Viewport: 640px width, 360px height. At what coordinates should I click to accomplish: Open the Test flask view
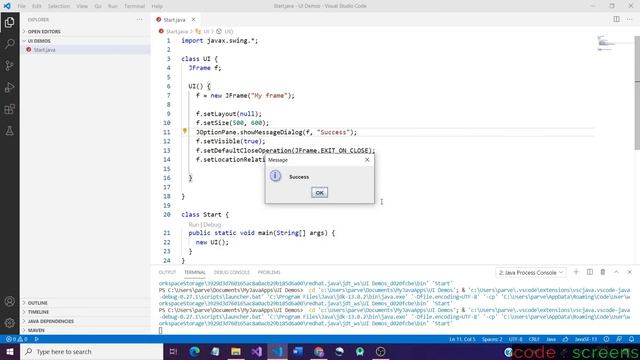click(9, 131)
